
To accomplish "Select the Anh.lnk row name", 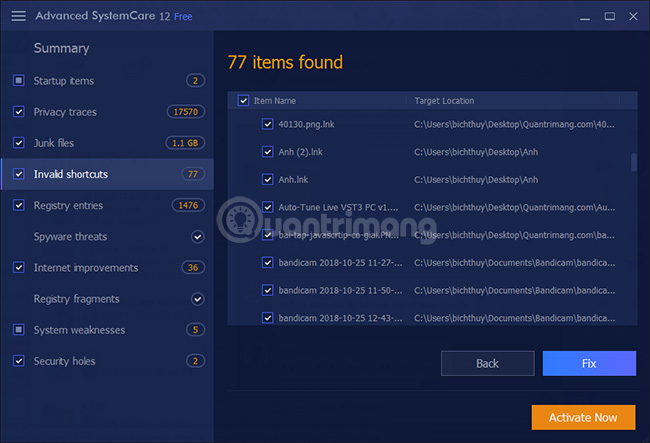I will 293,180.
